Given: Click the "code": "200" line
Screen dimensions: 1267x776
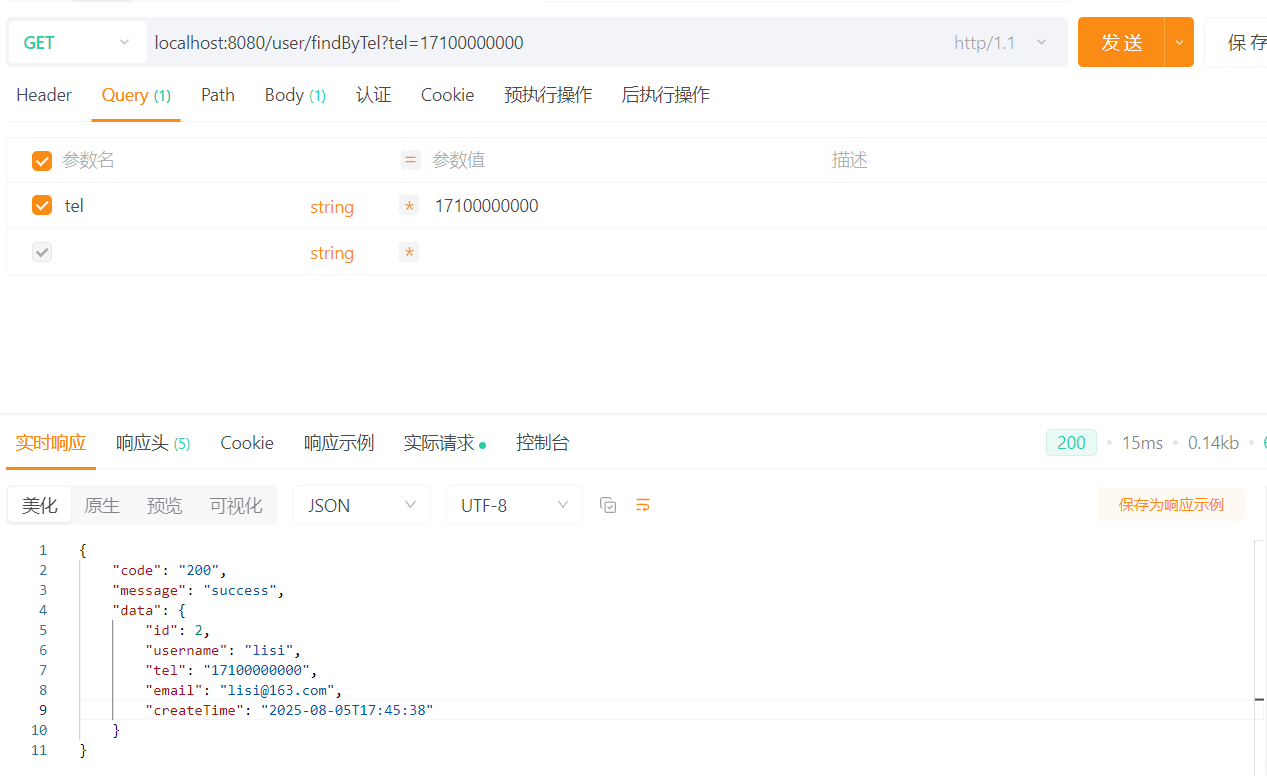Looking at the screenshot, I should pyautogui.click(x=169, y=570).
